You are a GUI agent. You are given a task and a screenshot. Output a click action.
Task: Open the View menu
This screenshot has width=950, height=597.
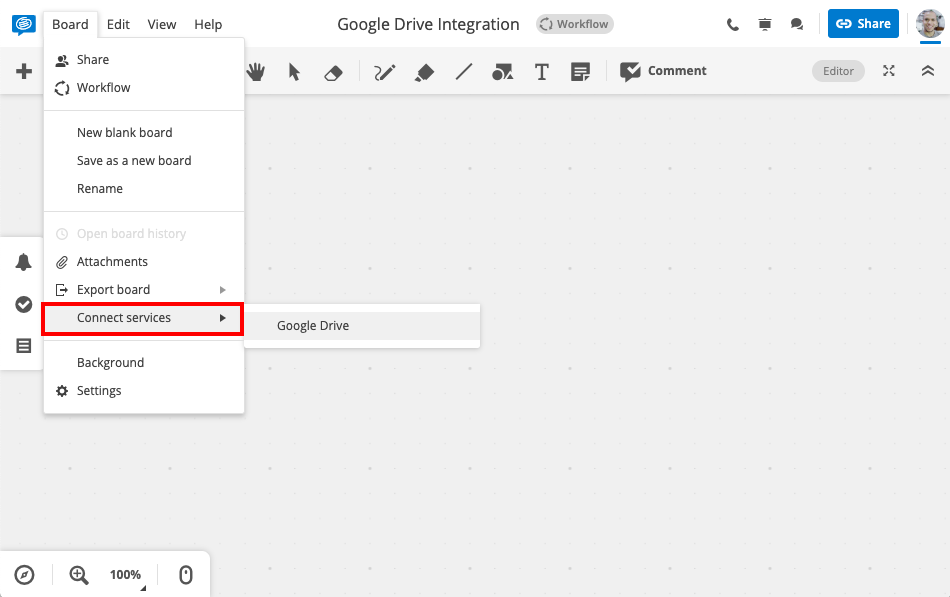click(x=162, y=24)
